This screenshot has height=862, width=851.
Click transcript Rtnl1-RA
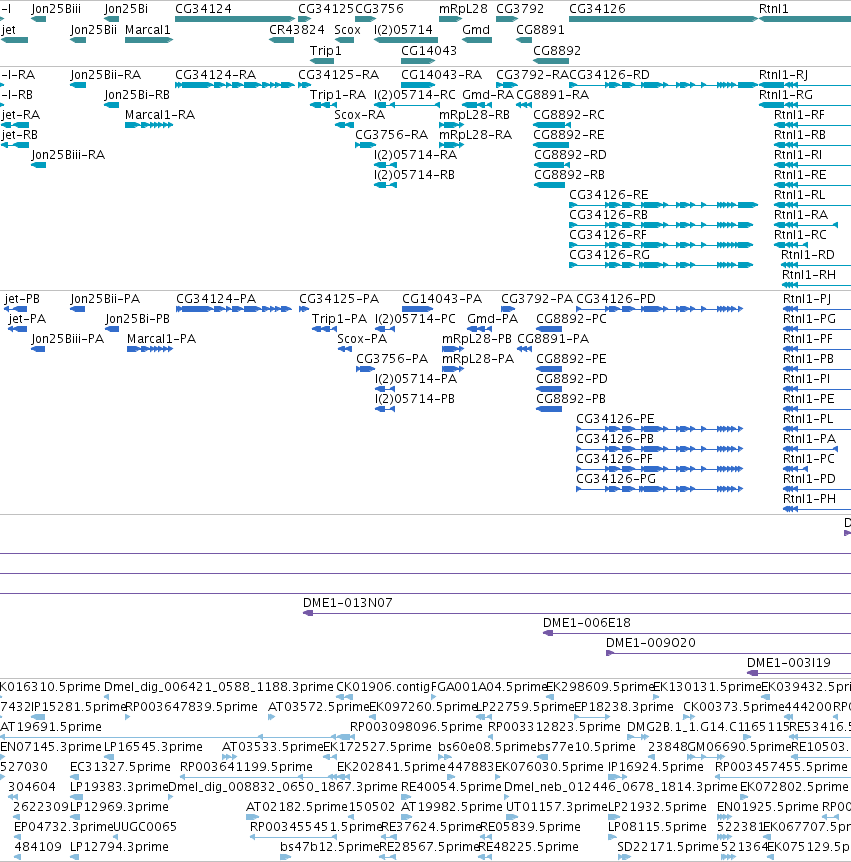pos(801,215)
